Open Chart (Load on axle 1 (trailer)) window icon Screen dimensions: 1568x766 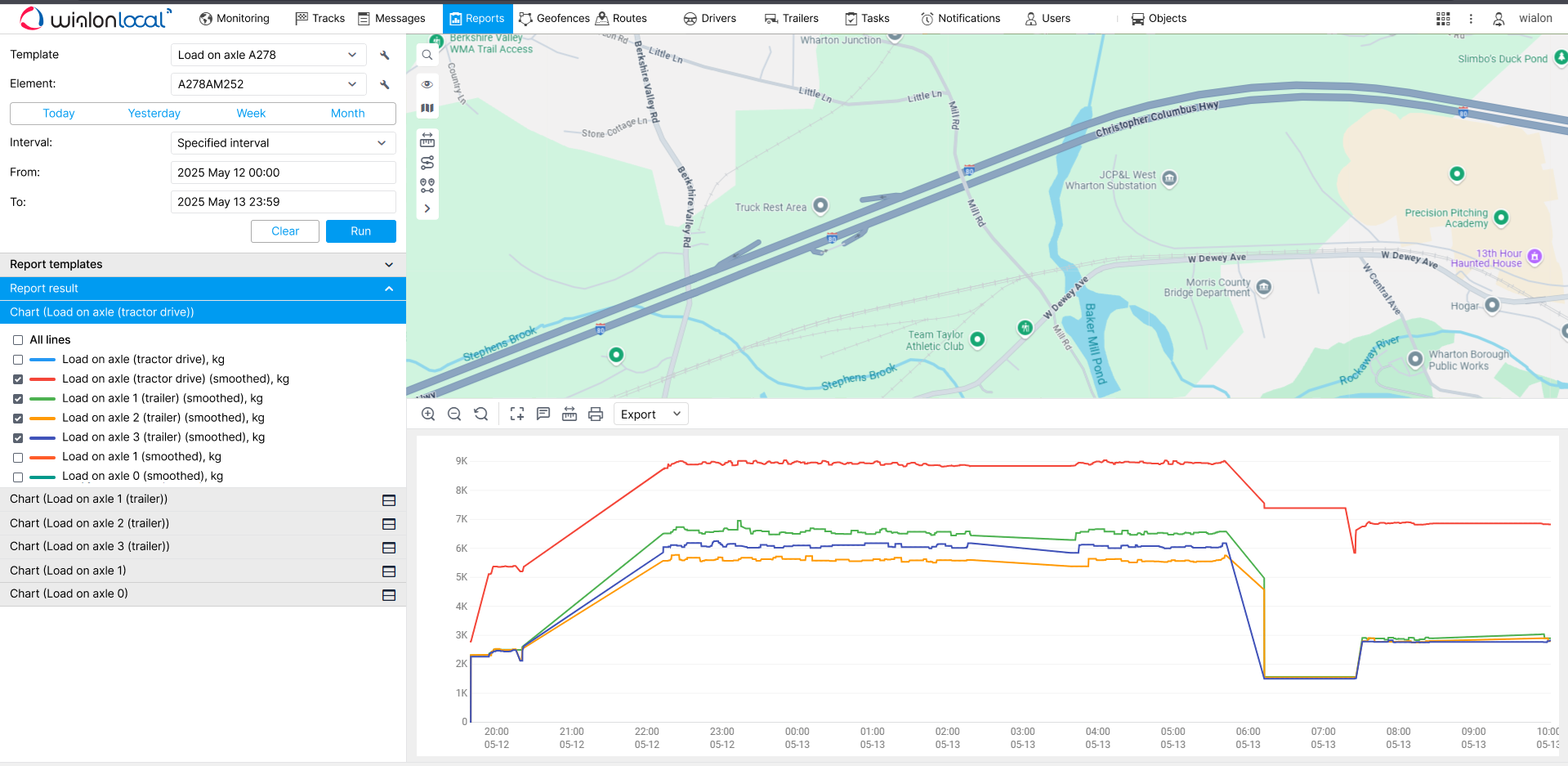[389, 500]
